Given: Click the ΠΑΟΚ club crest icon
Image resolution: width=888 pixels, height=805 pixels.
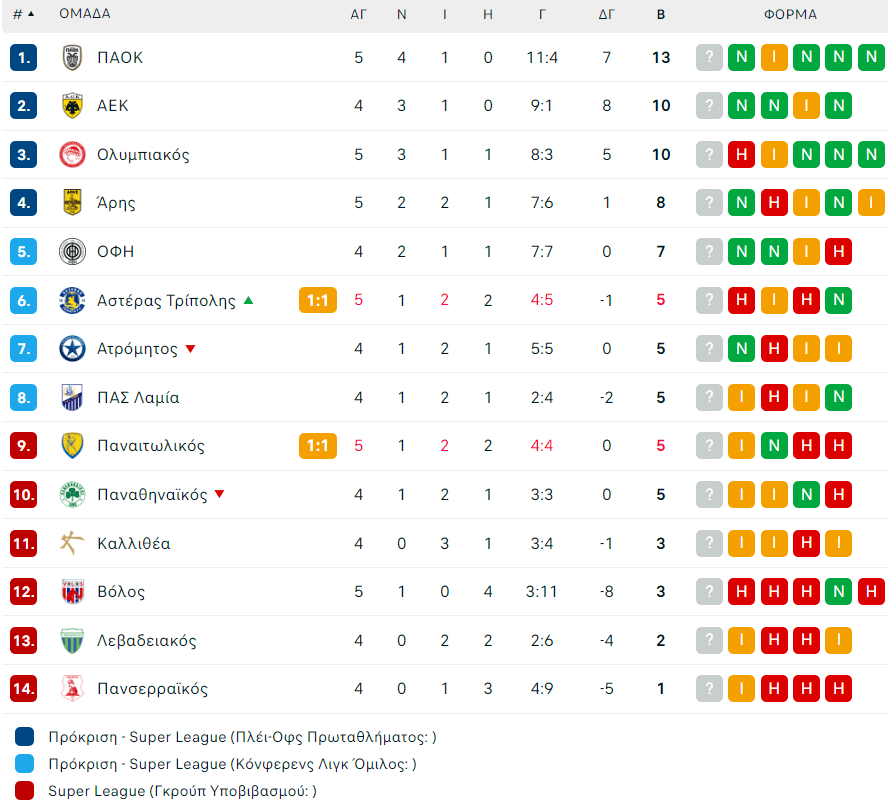Looking at the screenshot, I should [72, 57].
